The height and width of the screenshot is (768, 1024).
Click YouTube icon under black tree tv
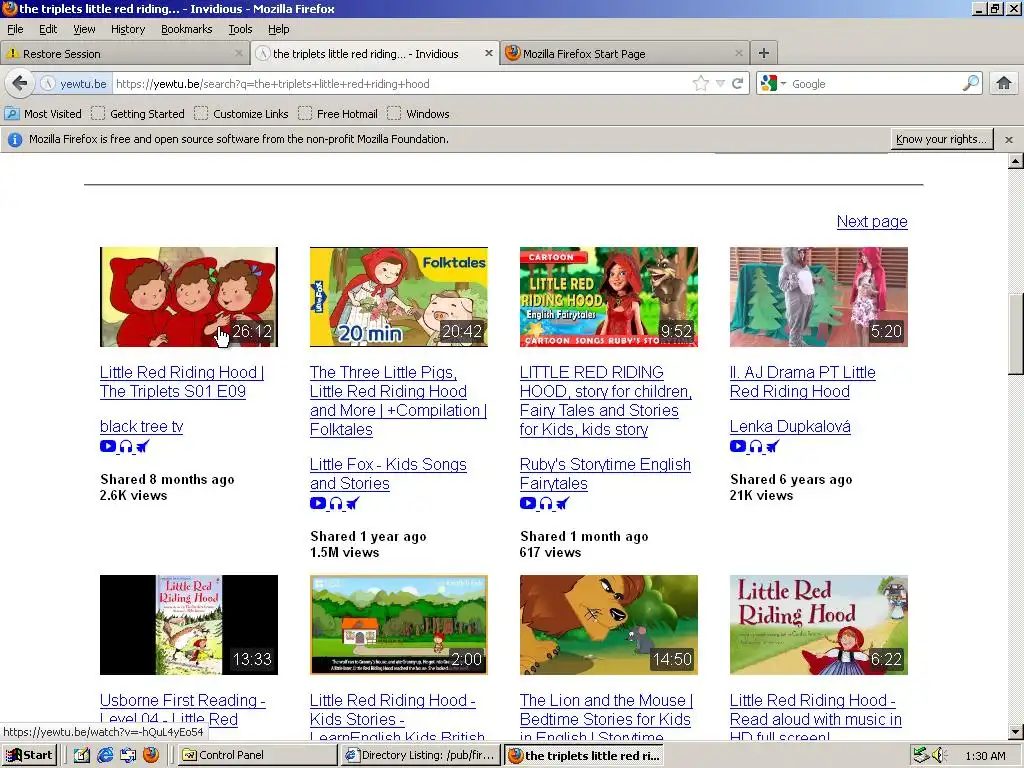click(x=108, y=446)
